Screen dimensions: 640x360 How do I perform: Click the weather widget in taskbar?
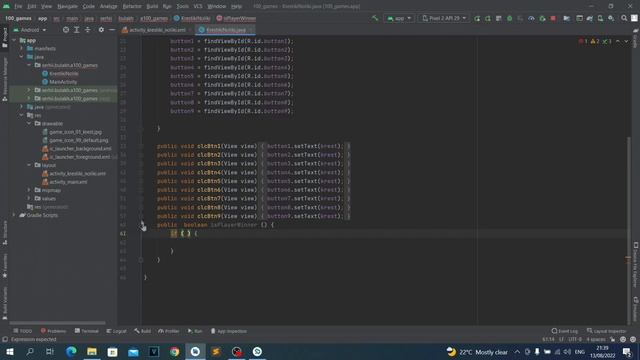click(x=477, y=352)
